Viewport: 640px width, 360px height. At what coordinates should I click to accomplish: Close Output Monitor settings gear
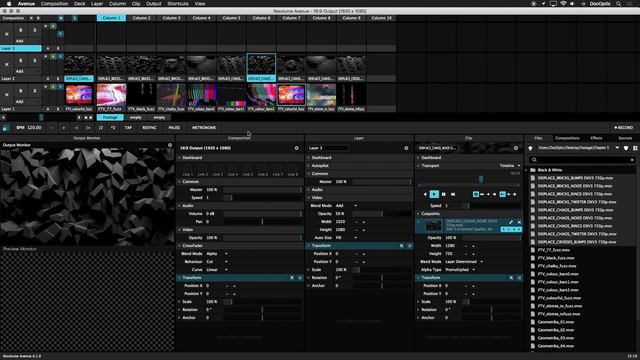point(170,145)
